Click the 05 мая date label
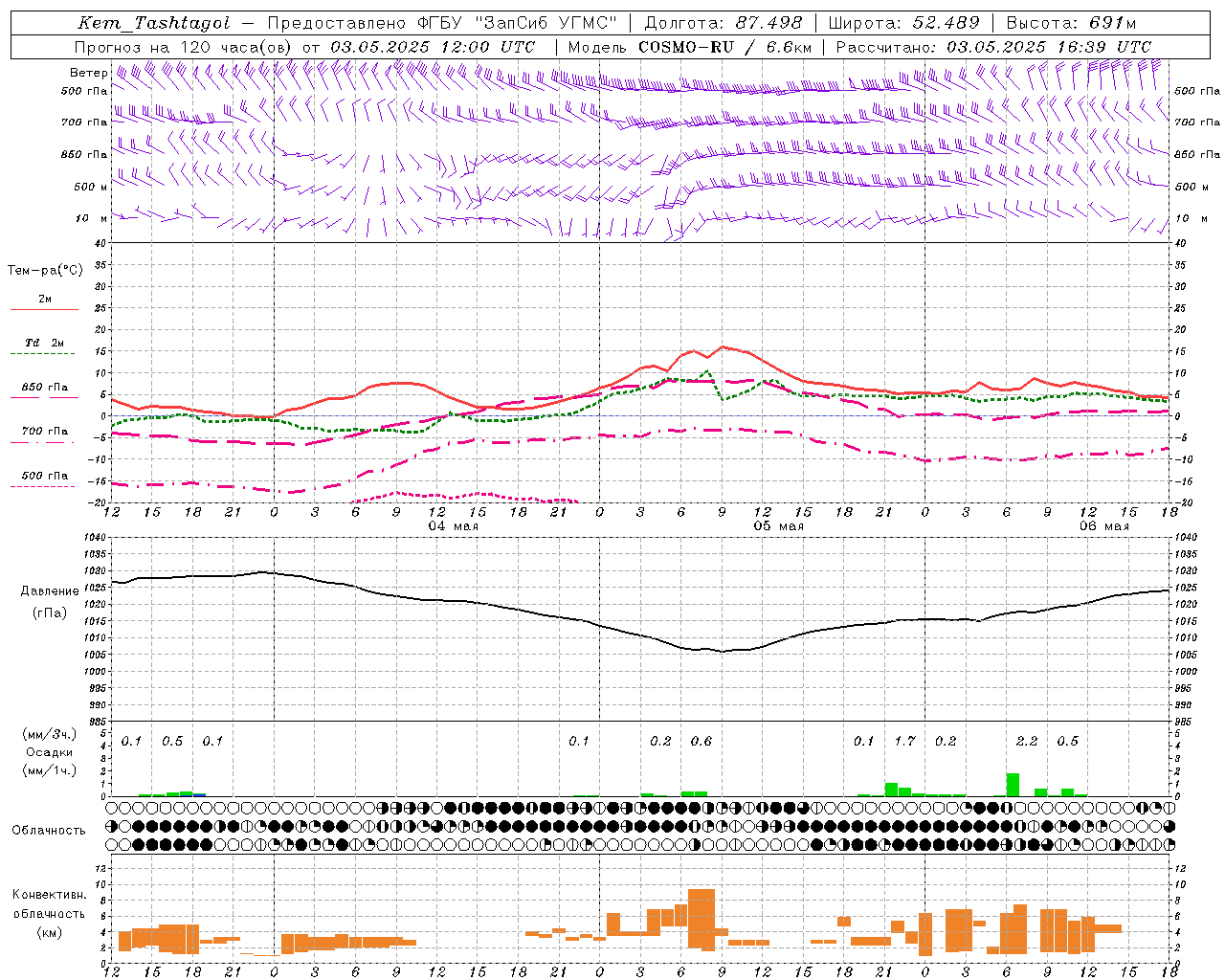Viewport: 1225px width, 980px height. coord(779,526)
